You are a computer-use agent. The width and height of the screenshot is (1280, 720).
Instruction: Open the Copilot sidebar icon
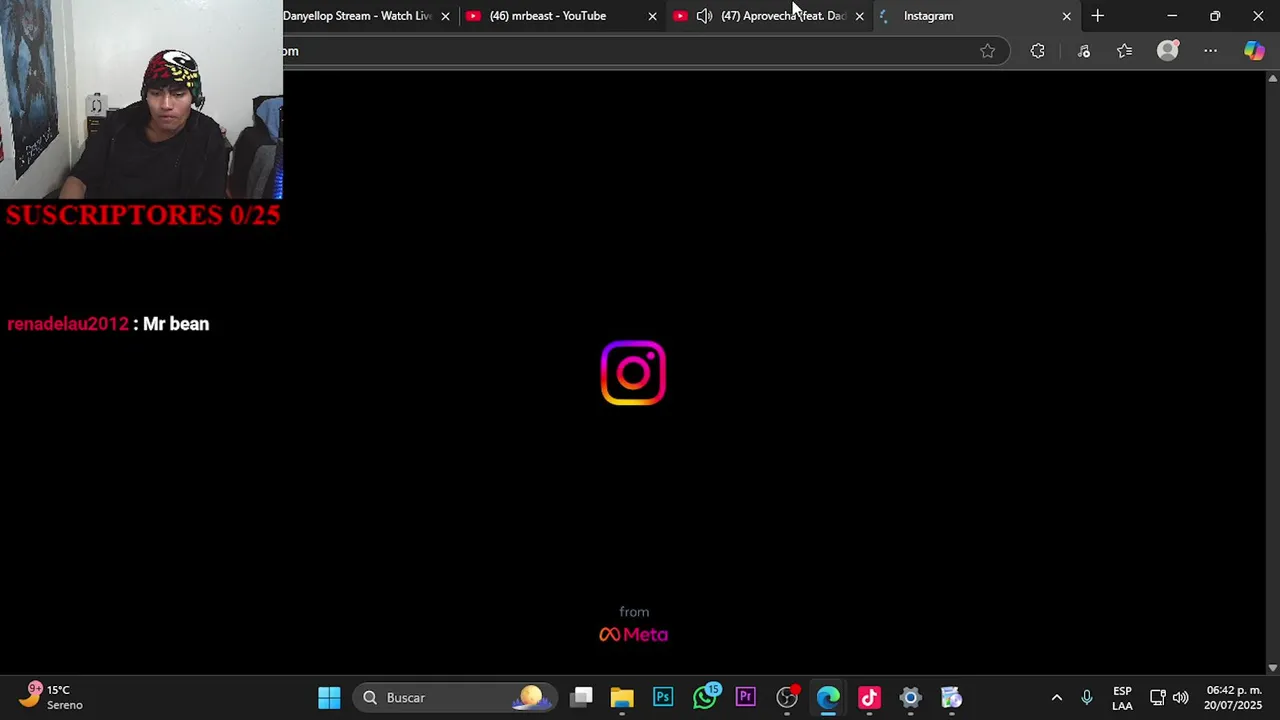1254,51
